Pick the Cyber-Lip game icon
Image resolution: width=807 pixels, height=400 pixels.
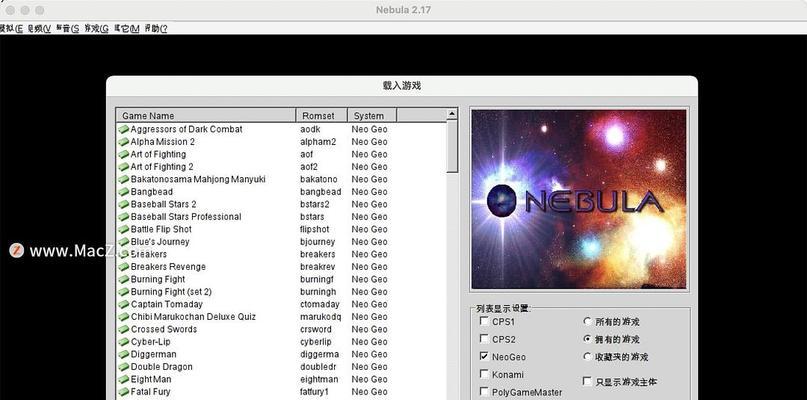point(124,342)
